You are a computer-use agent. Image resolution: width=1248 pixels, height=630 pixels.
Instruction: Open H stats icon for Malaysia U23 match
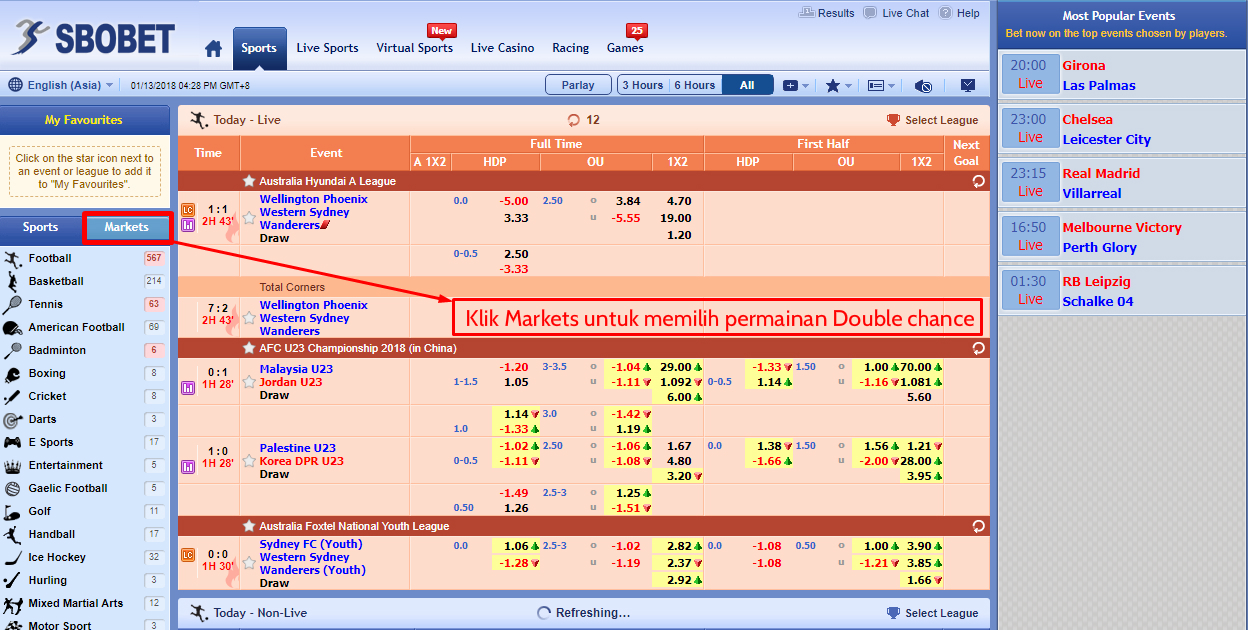pos(188,388)
